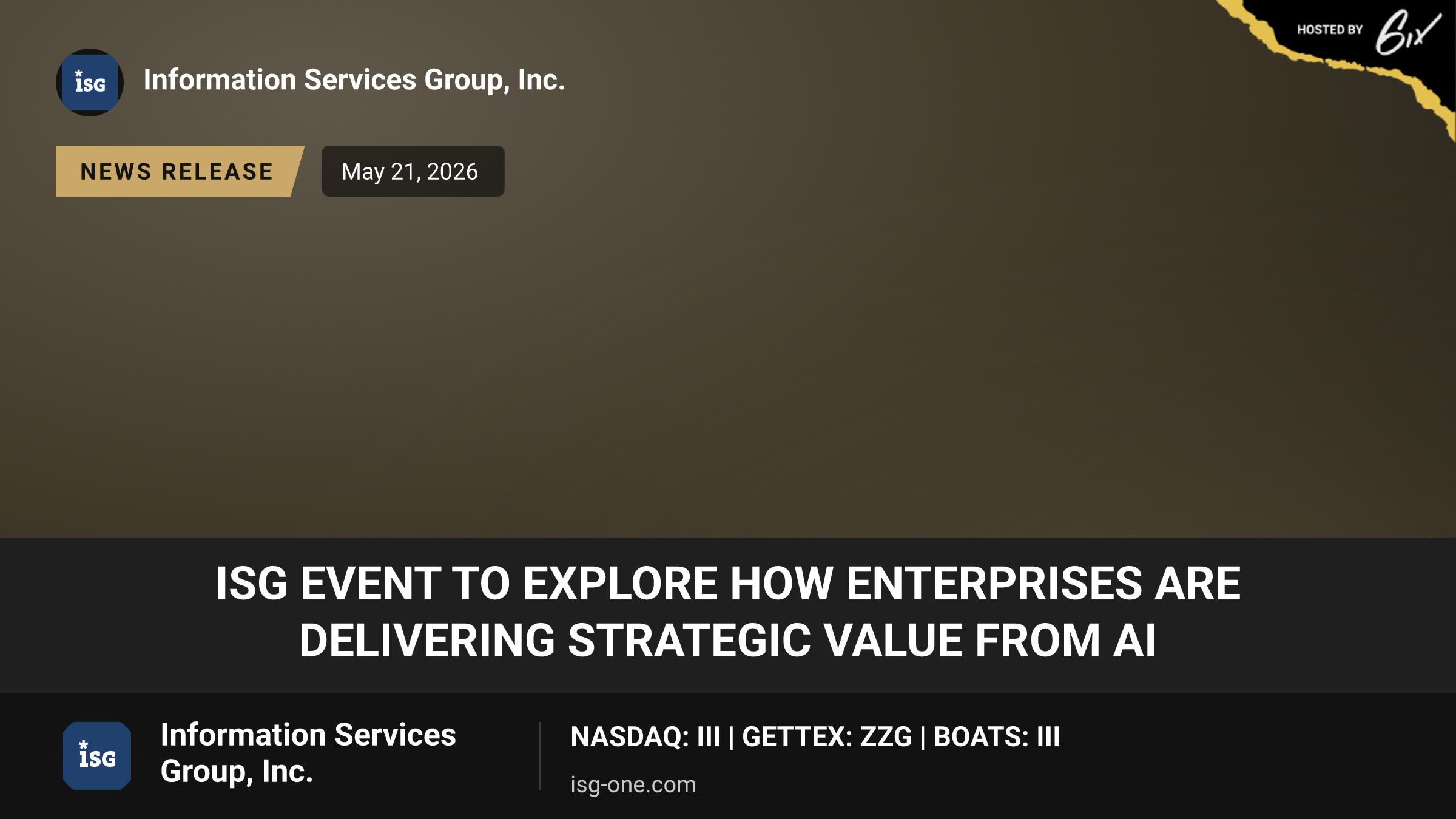
Task: Select the NEWS RELEASE badge
Action: [180, 171]
